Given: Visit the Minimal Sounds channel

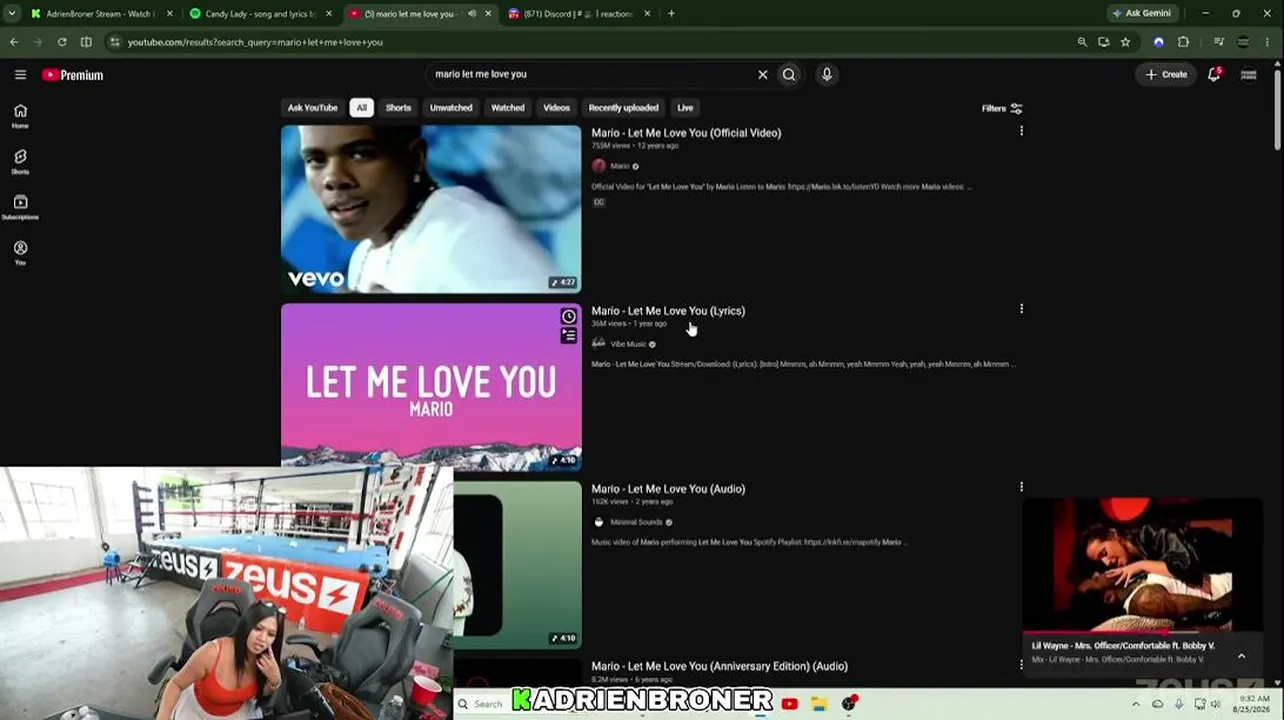Looking at the screenshot, I should 636,522.
